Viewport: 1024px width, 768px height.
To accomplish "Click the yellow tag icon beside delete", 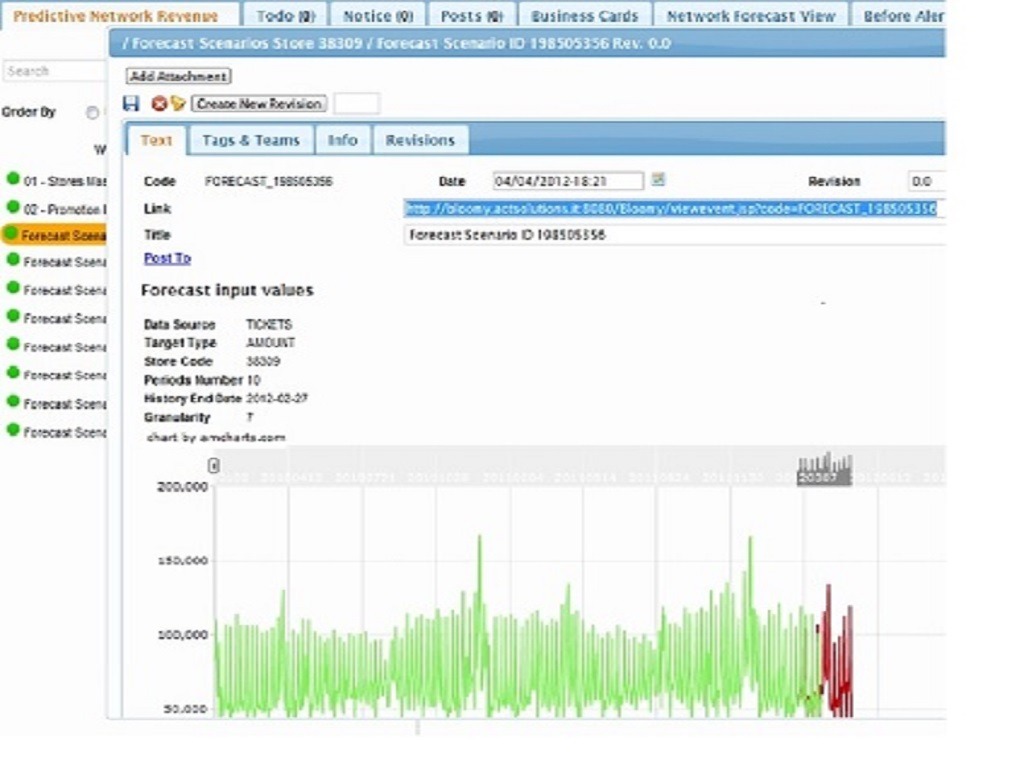I will tap(178, 103).
